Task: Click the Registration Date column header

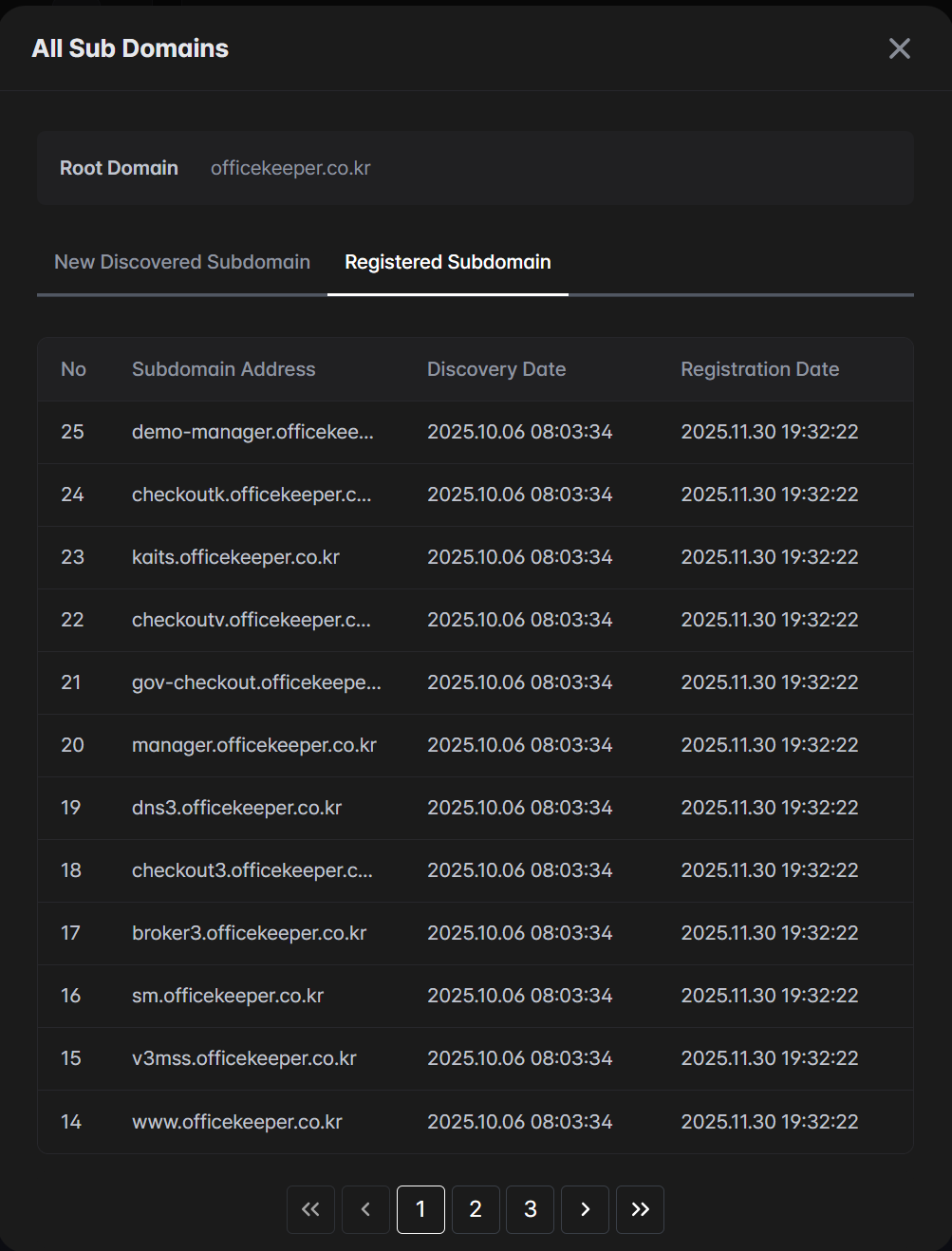Action: (x=759, y=369)
